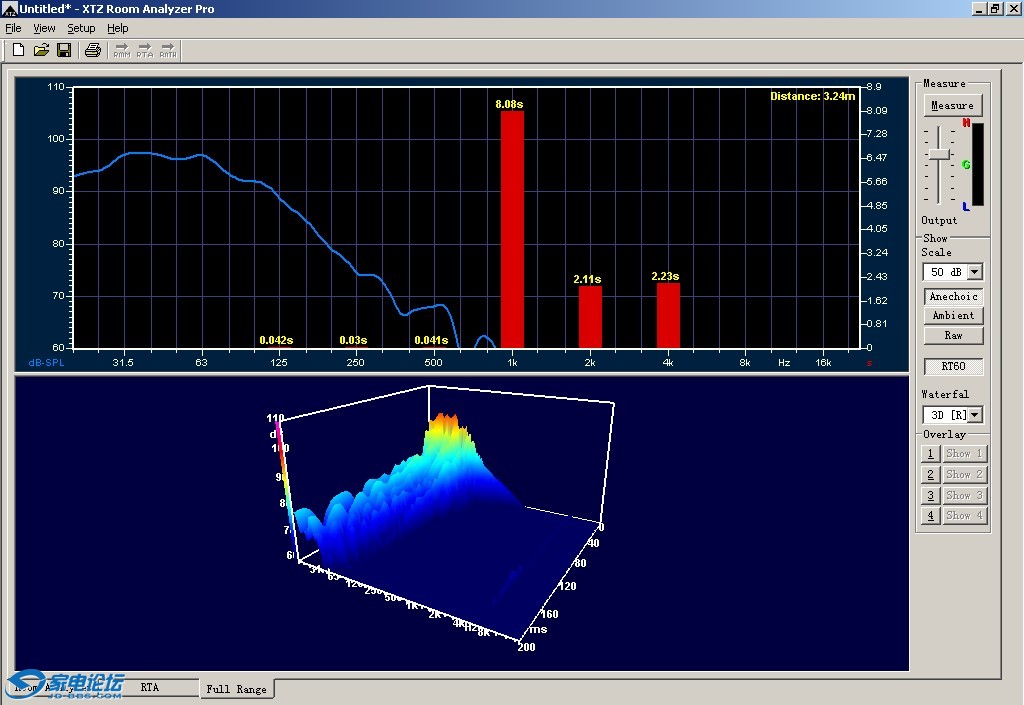Toggle the Raw display mode

(953, 336)
